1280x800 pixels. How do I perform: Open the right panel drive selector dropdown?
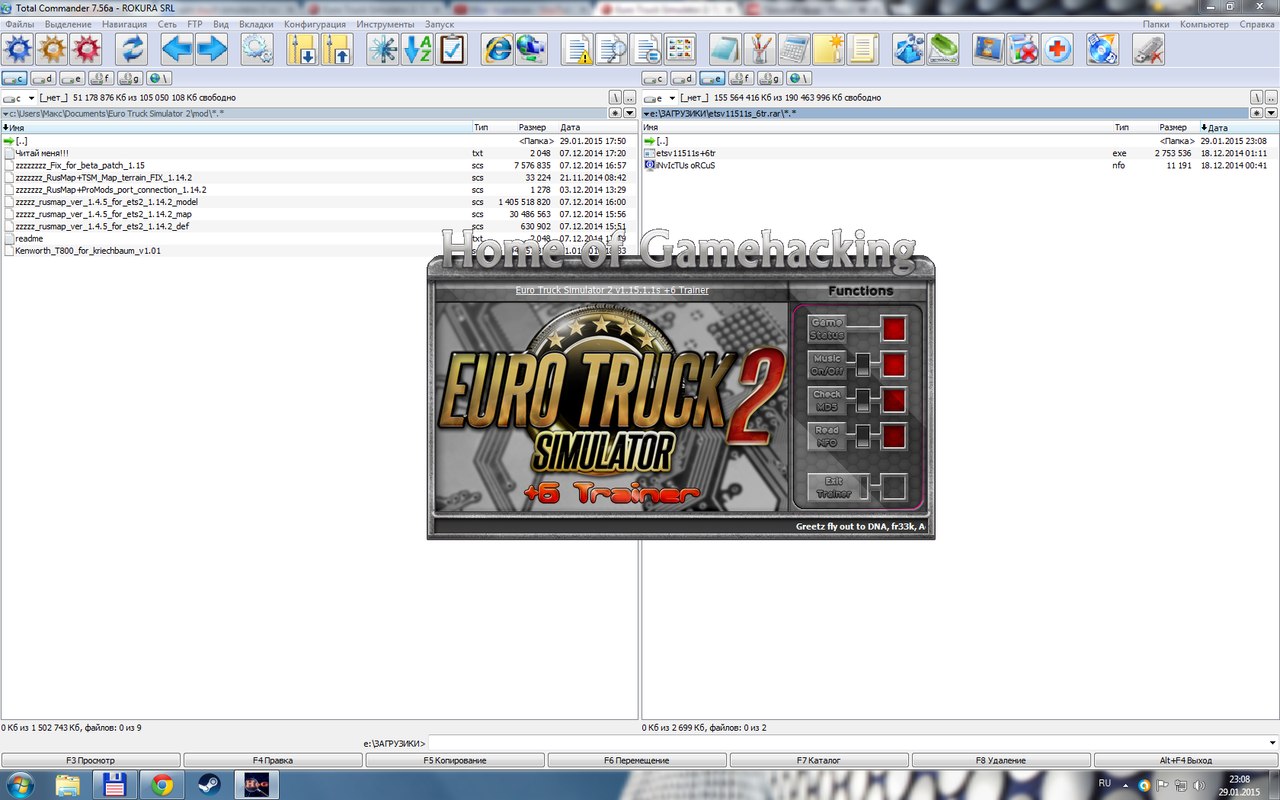click(x=659, y=98)
